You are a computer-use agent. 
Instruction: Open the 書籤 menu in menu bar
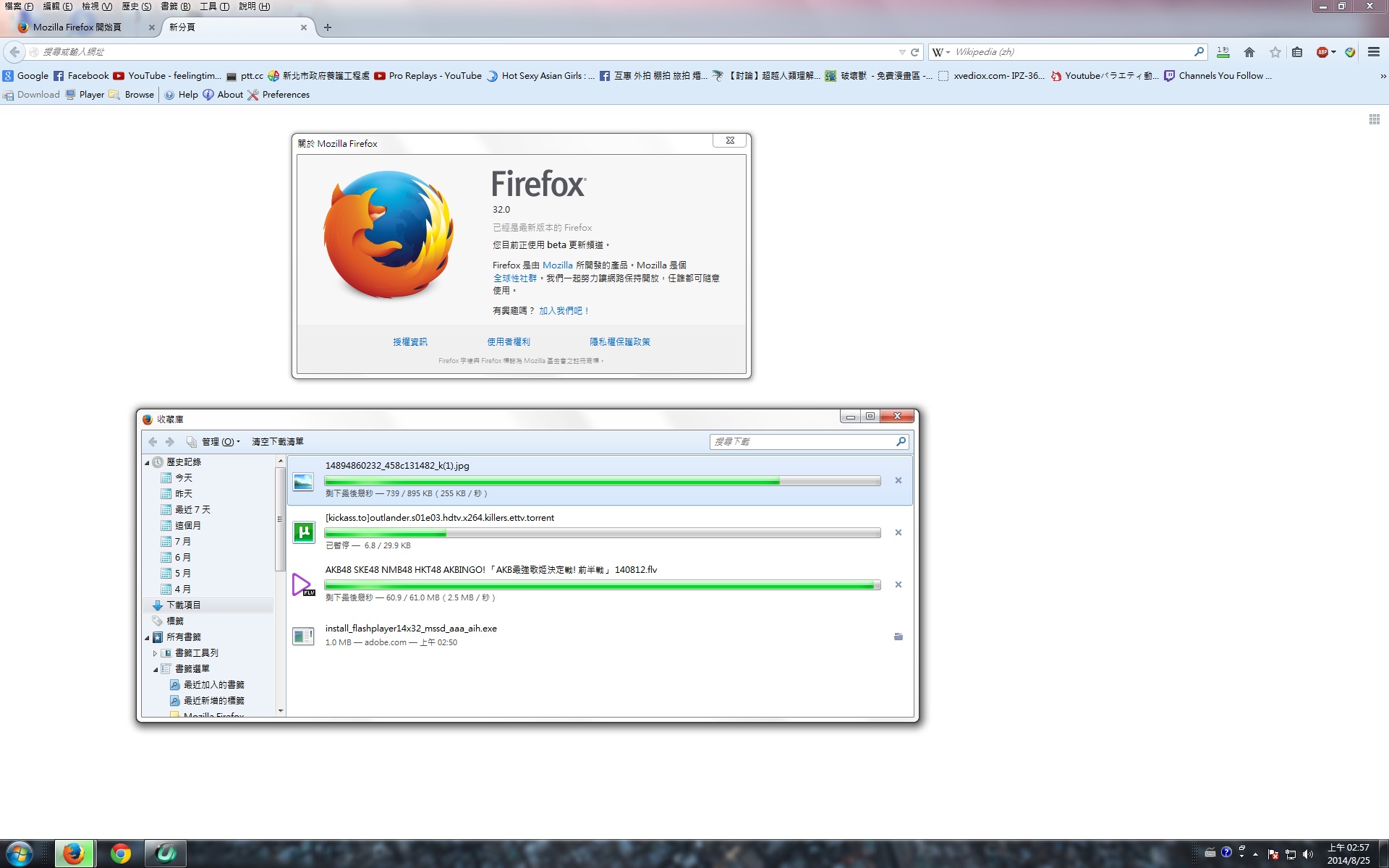click(x=174, y=7)
